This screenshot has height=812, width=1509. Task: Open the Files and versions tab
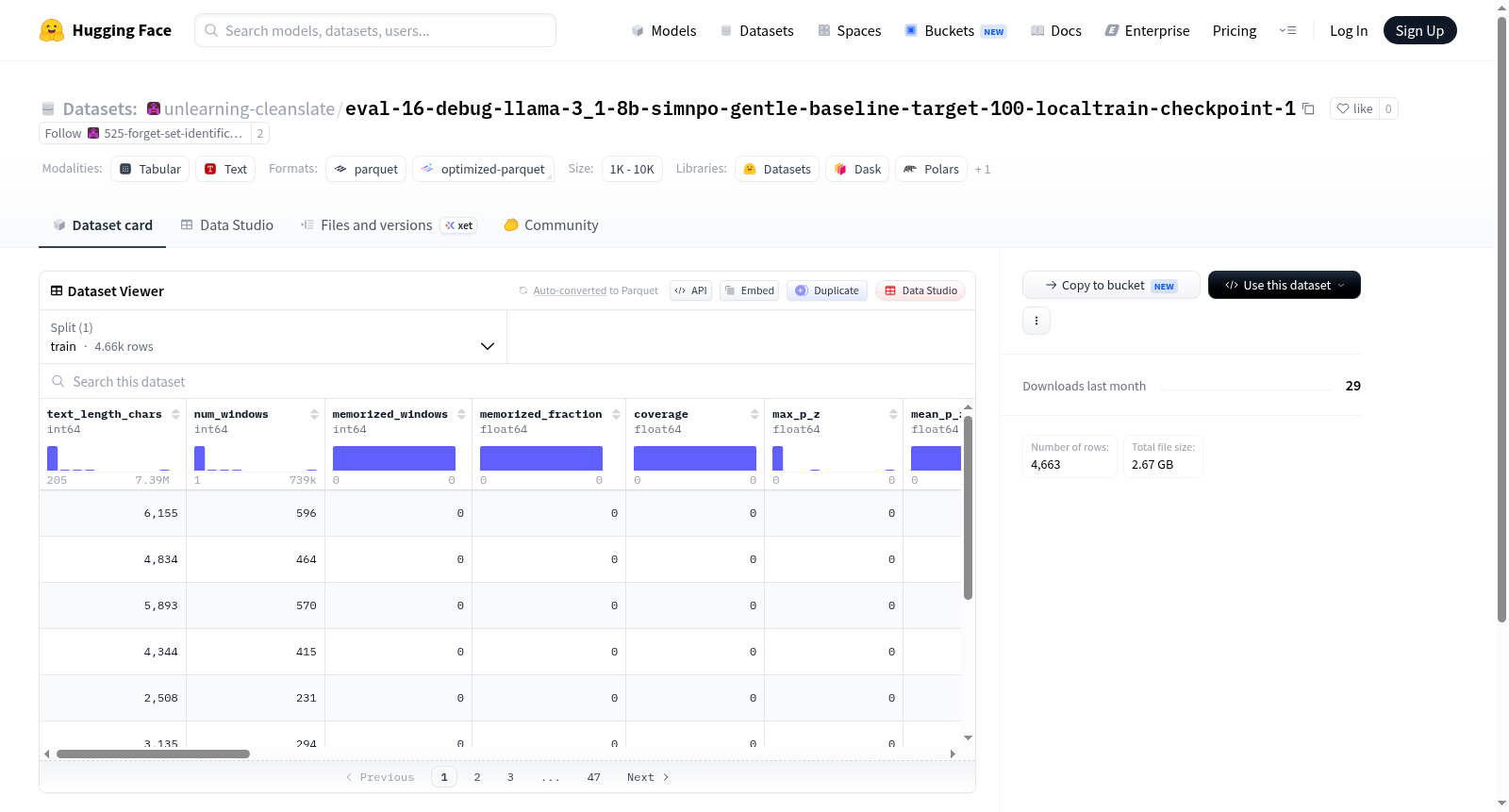[x=389, y=225]
